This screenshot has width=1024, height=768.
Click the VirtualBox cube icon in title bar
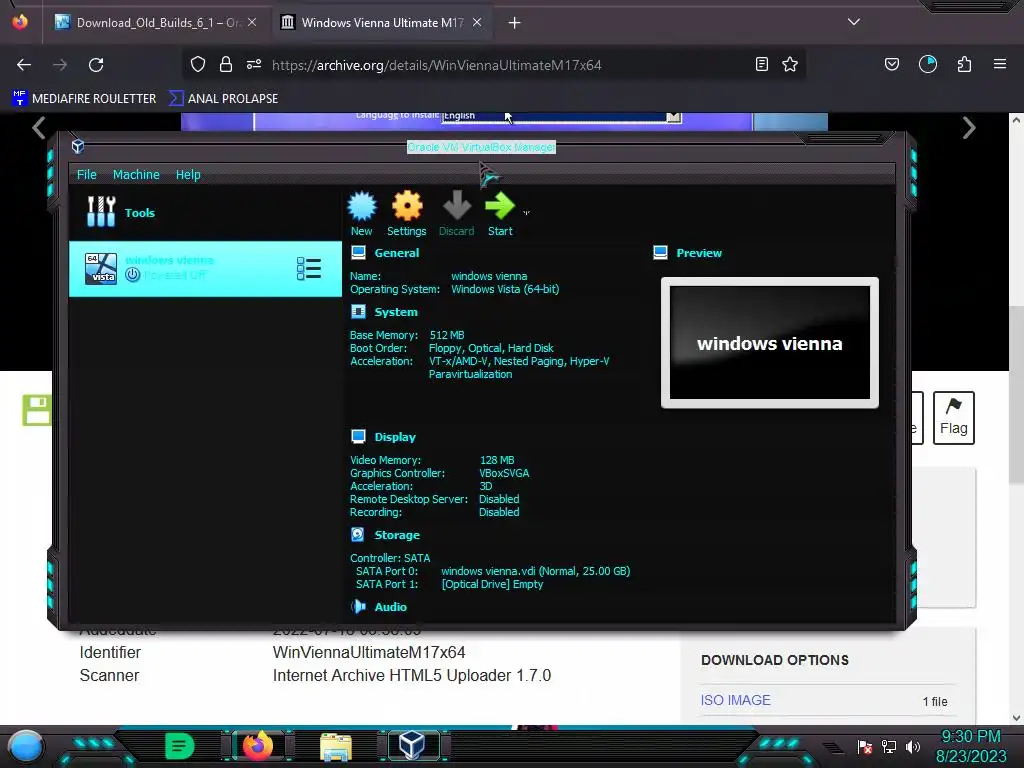[78, 146]
